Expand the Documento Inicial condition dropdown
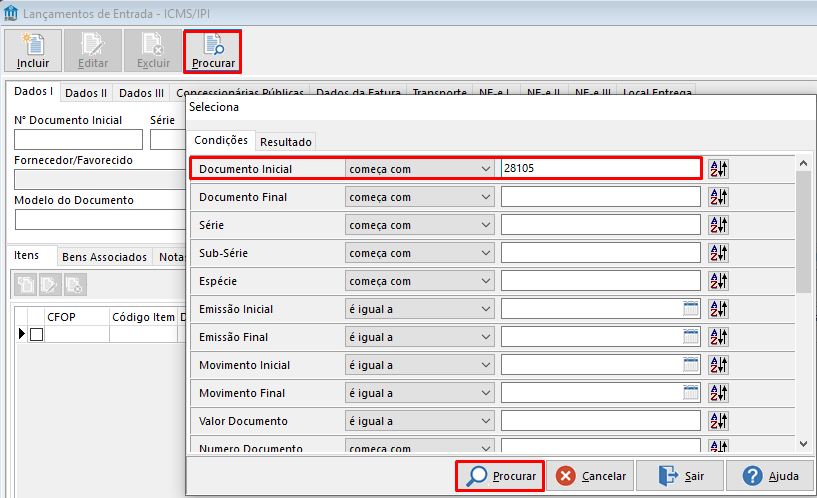Viewport: 817px width, 498px height. coord(486,169)
